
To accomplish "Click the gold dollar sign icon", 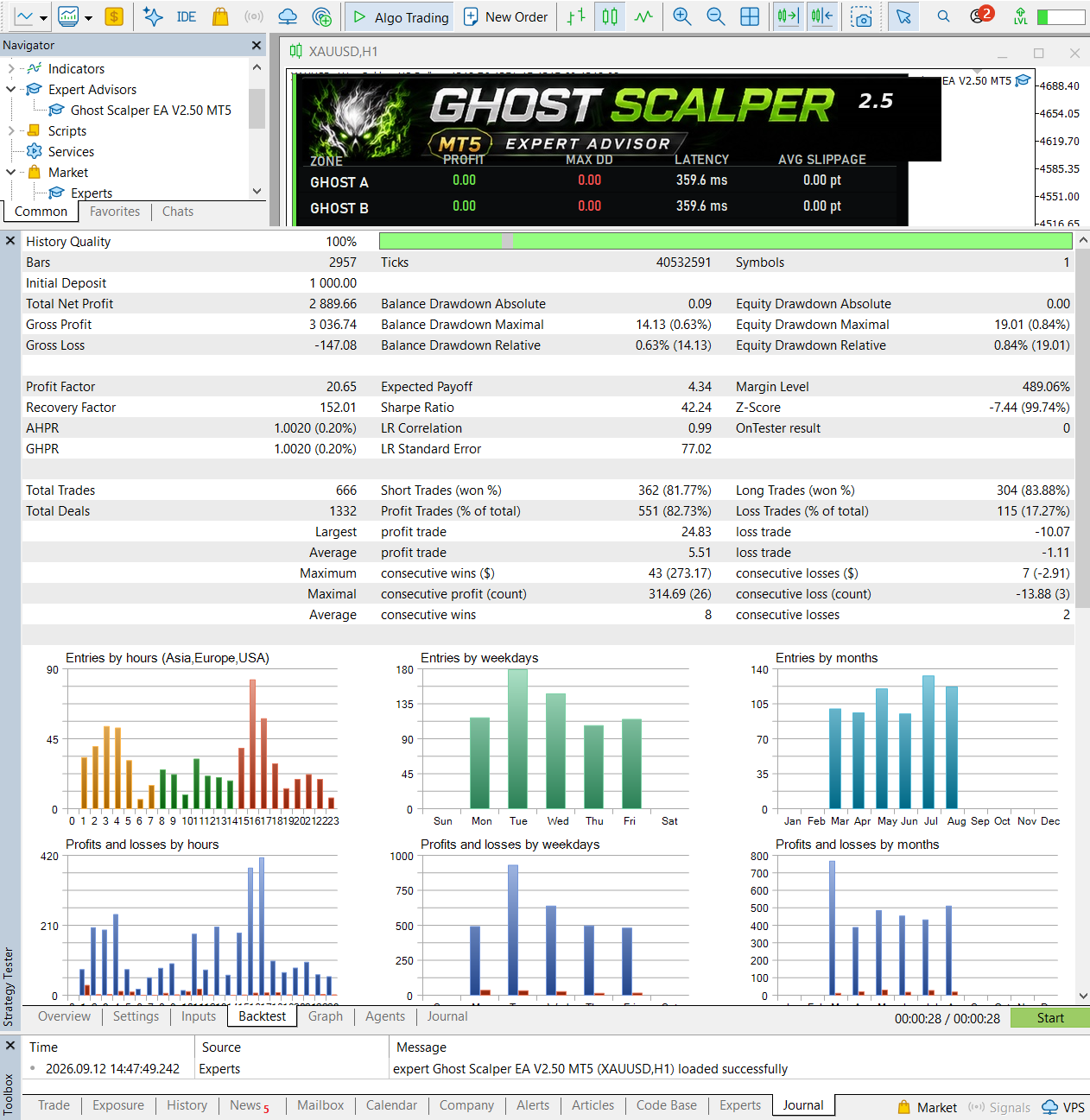I will [114, 16].
